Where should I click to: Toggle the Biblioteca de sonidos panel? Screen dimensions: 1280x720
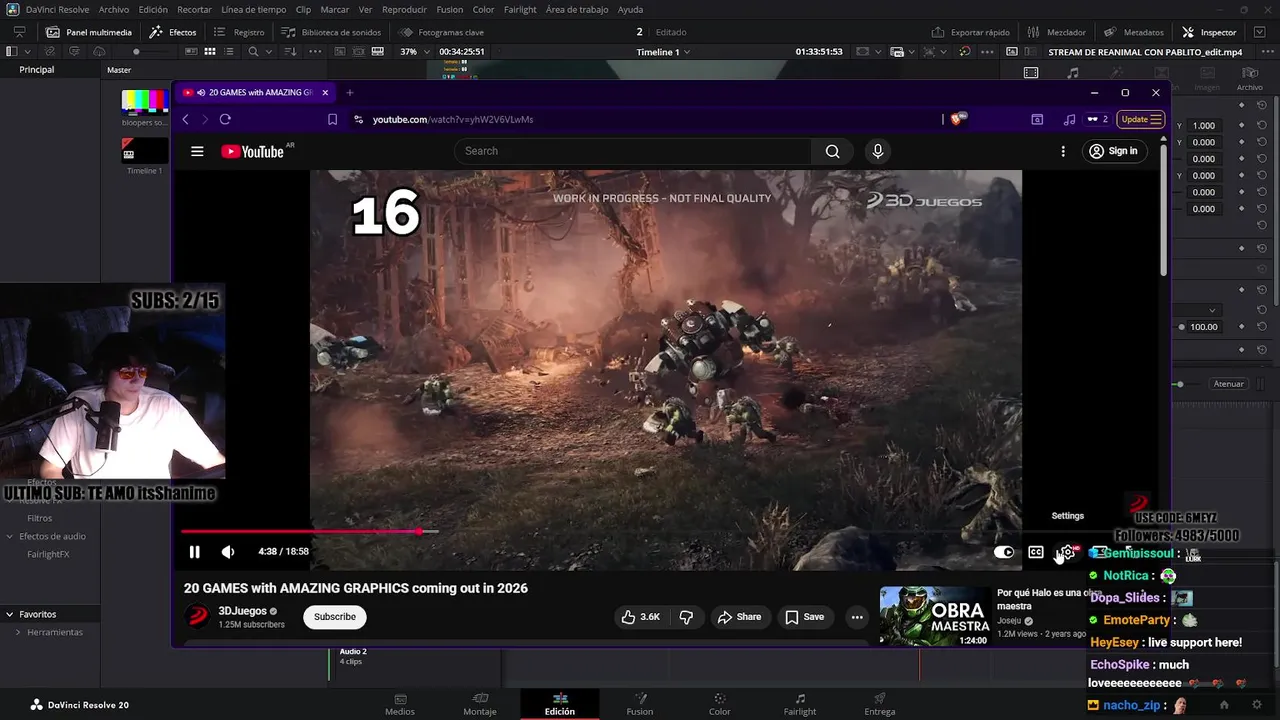[331, 32]
